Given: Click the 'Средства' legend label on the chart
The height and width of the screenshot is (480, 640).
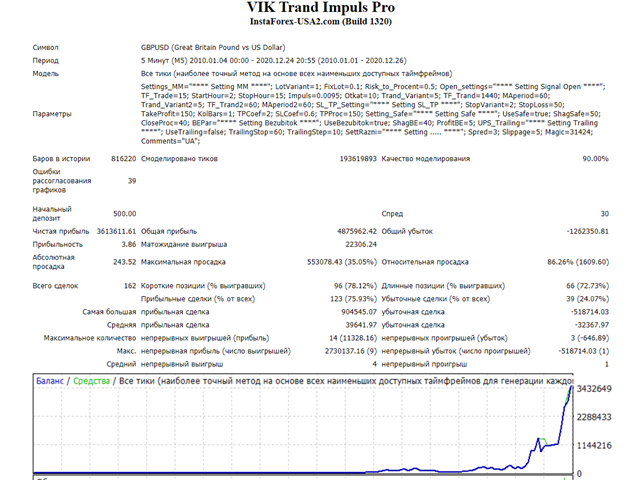Looking at the screenshot, I should [x=91, y=381].
